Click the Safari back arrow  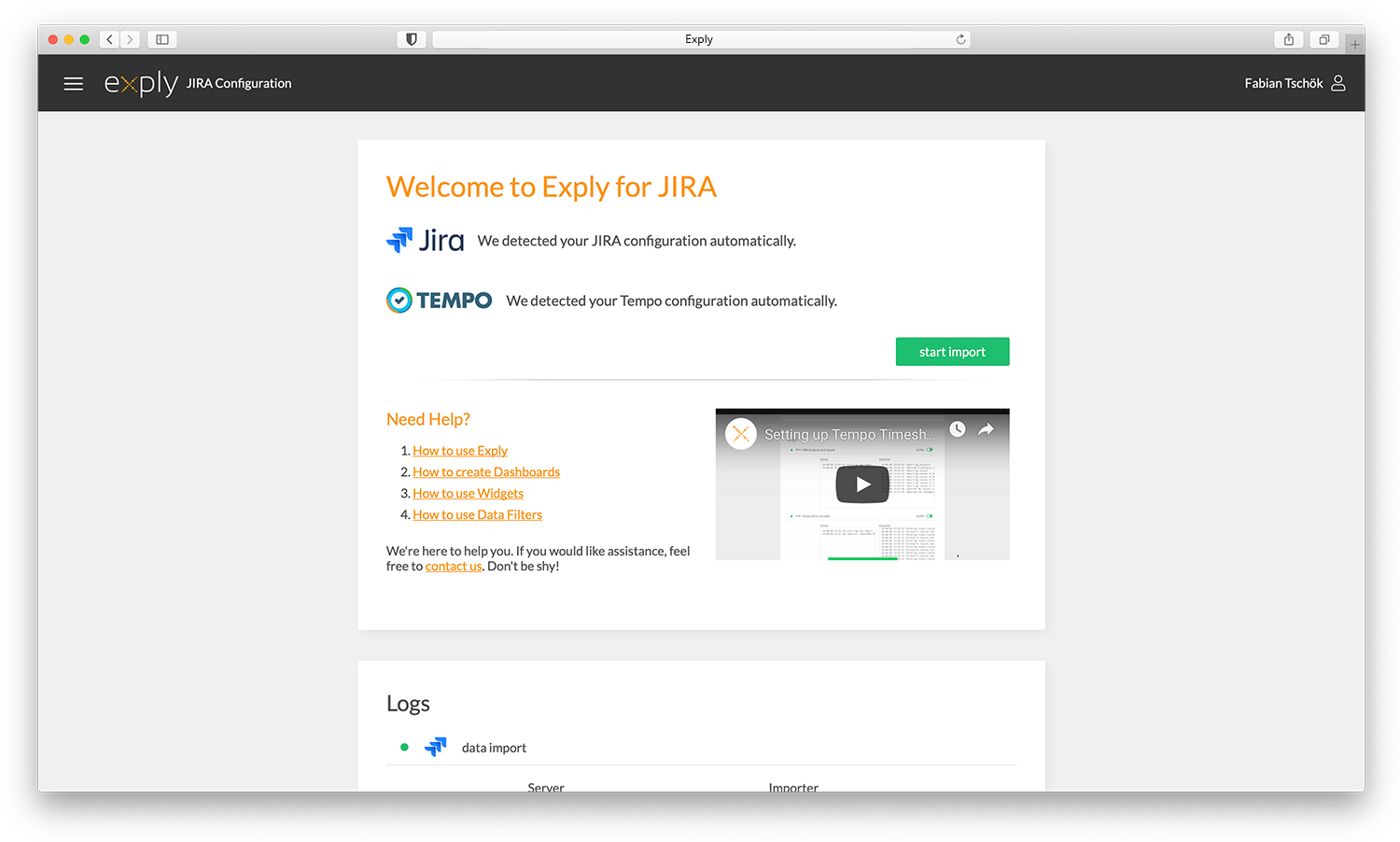[x=109, y=39]
